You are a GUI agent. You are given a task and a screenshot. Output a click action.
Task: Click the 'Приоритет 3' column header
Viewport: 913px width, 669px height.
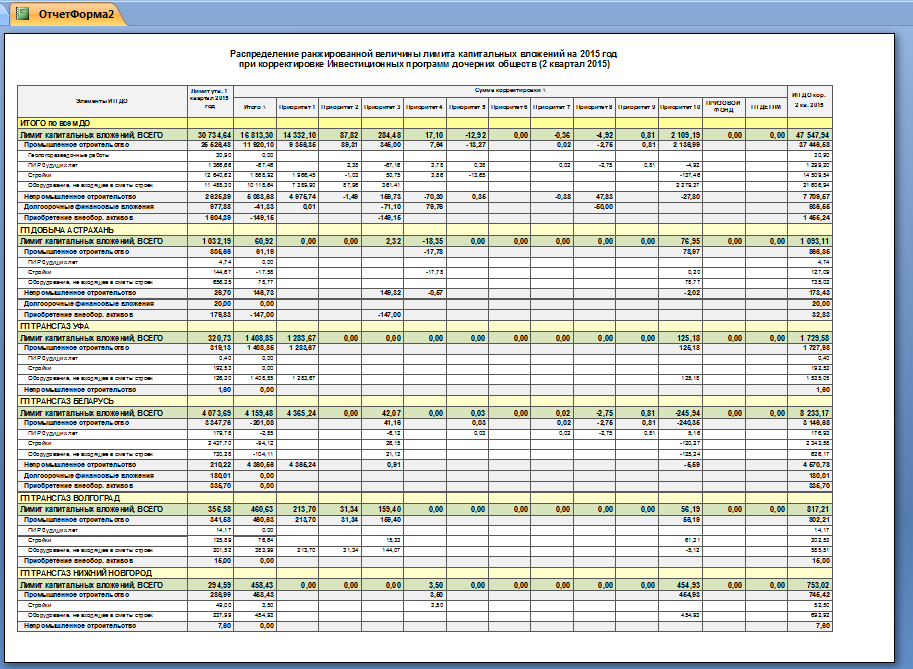click(383, 107)
